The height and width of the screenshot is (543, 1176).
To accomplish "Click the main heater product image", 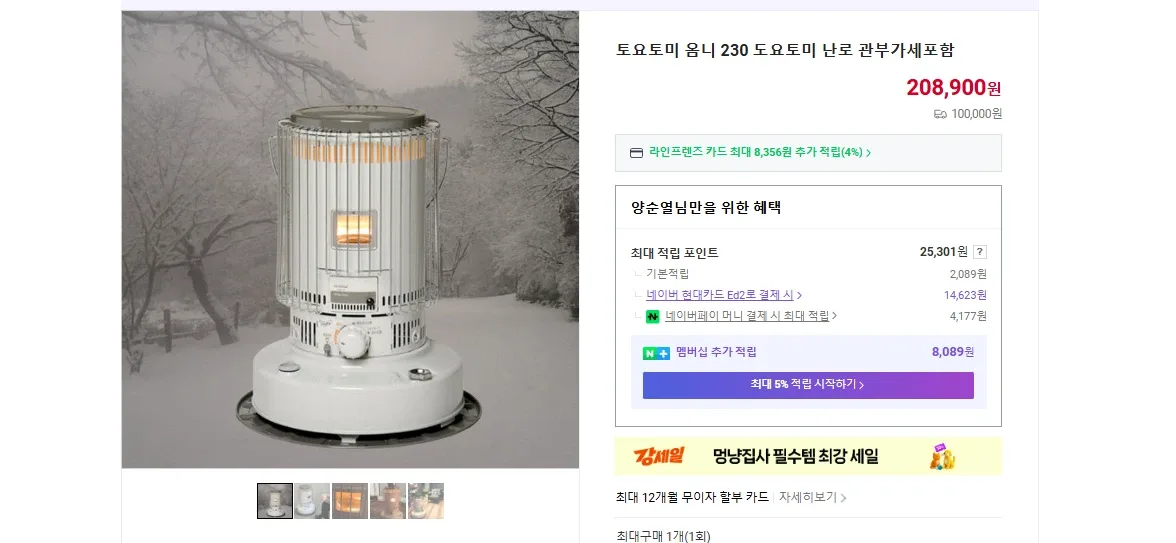I will tap(350, 239).
